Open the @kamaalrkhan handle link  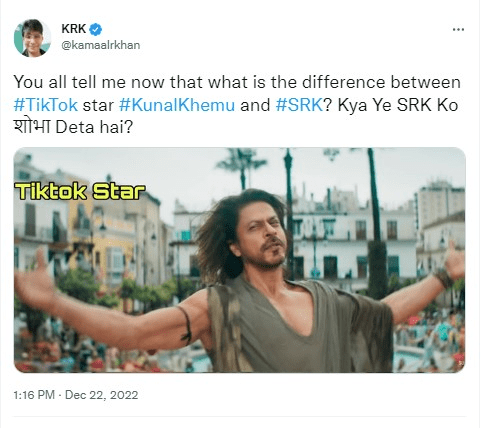101,45
